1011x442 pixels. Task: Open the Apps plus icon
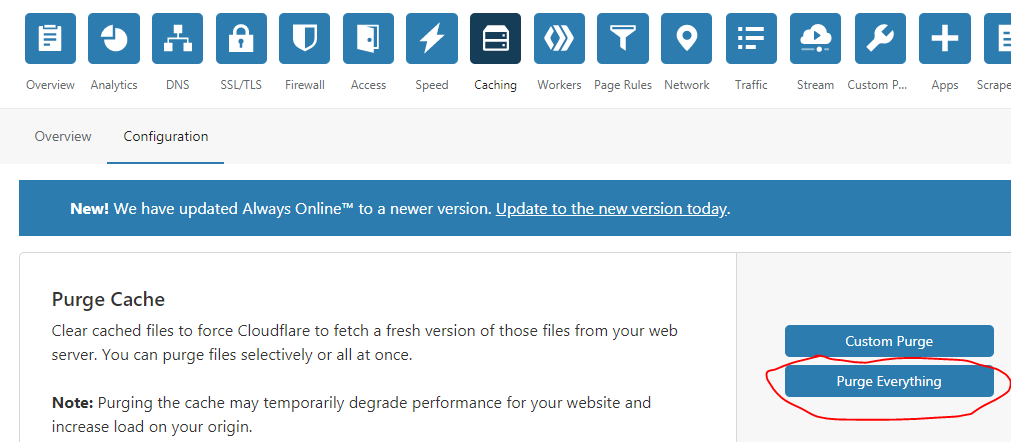[x=944, y=39]
